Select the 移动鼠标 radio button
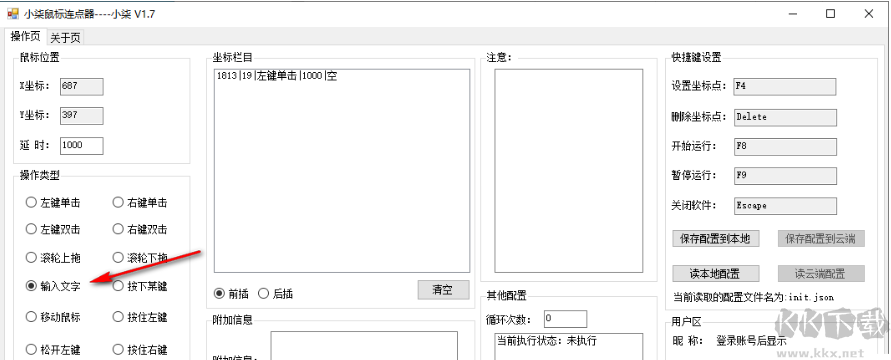Screen dimensions: 891x360 click(x=53, y=317)
